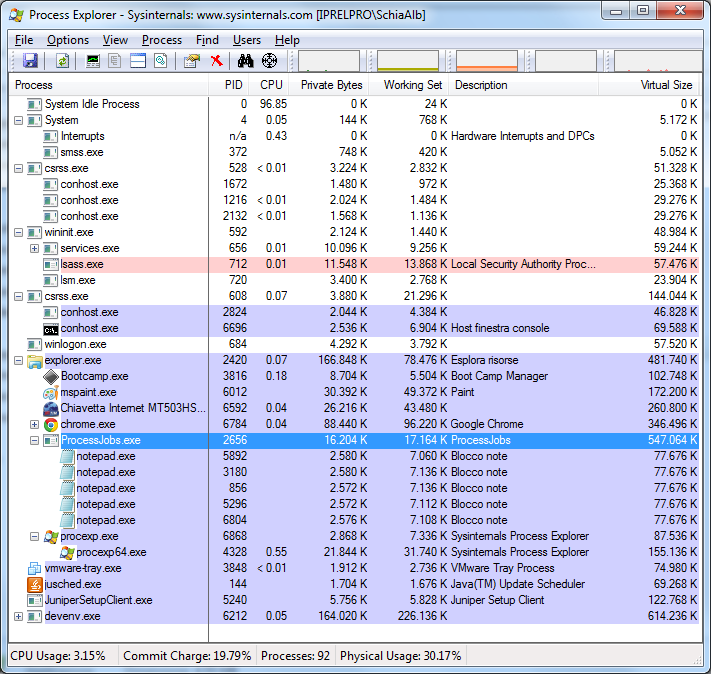Select the Interrupts row

(x=354, y=136)
